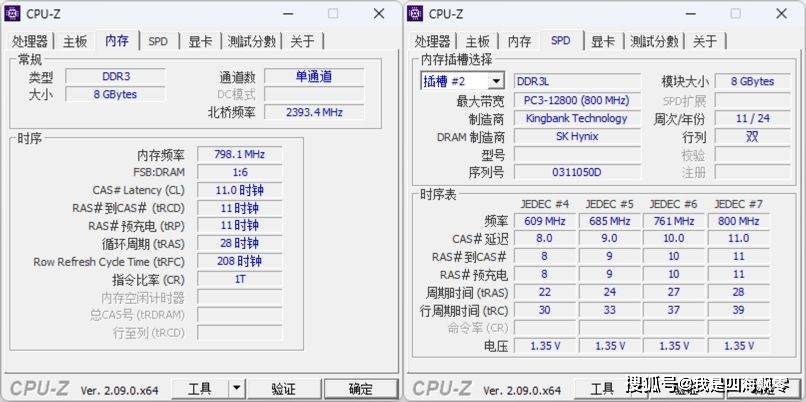Click the 685 MHz JEDEC #5 frequency cell
806x402 pixels.
[x=609, y=221]
